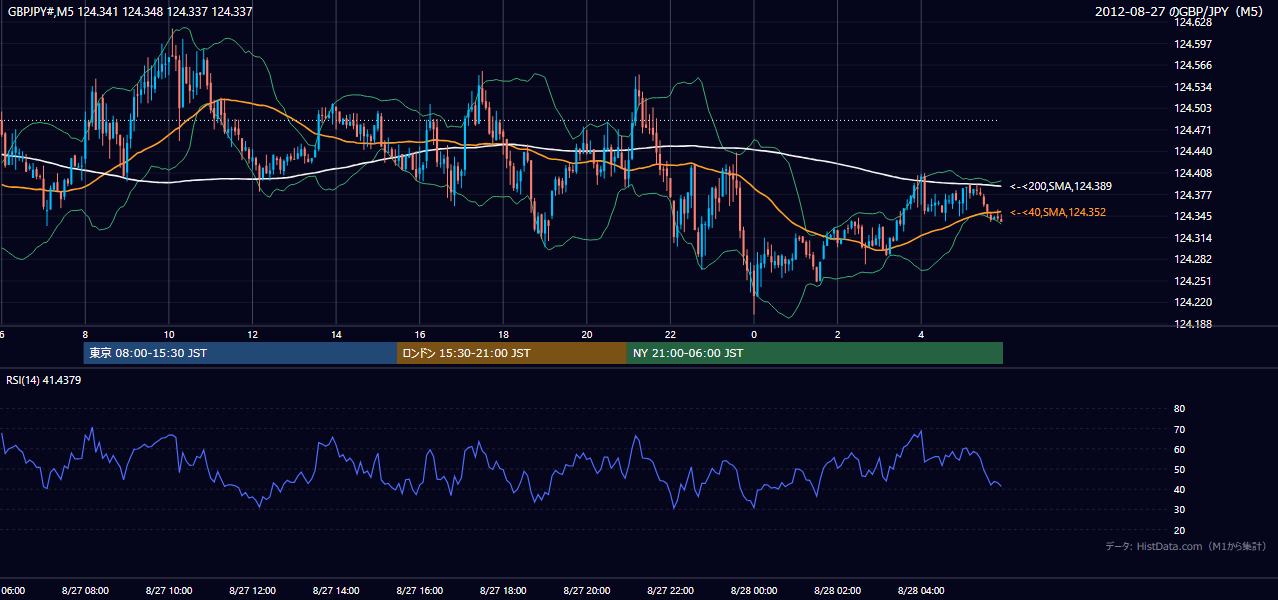Click RSI scale value 80

coord(1179,409)
